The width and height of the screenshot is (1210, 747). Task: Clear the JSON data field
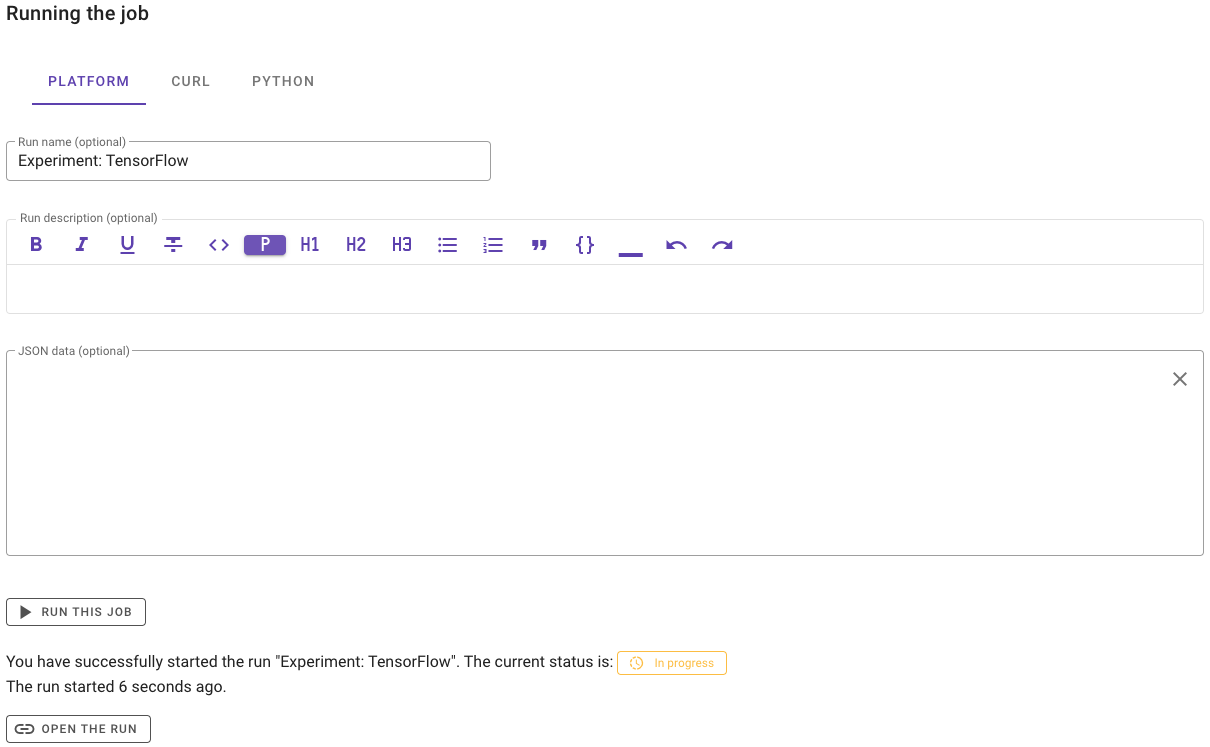tap(1180, 379)
